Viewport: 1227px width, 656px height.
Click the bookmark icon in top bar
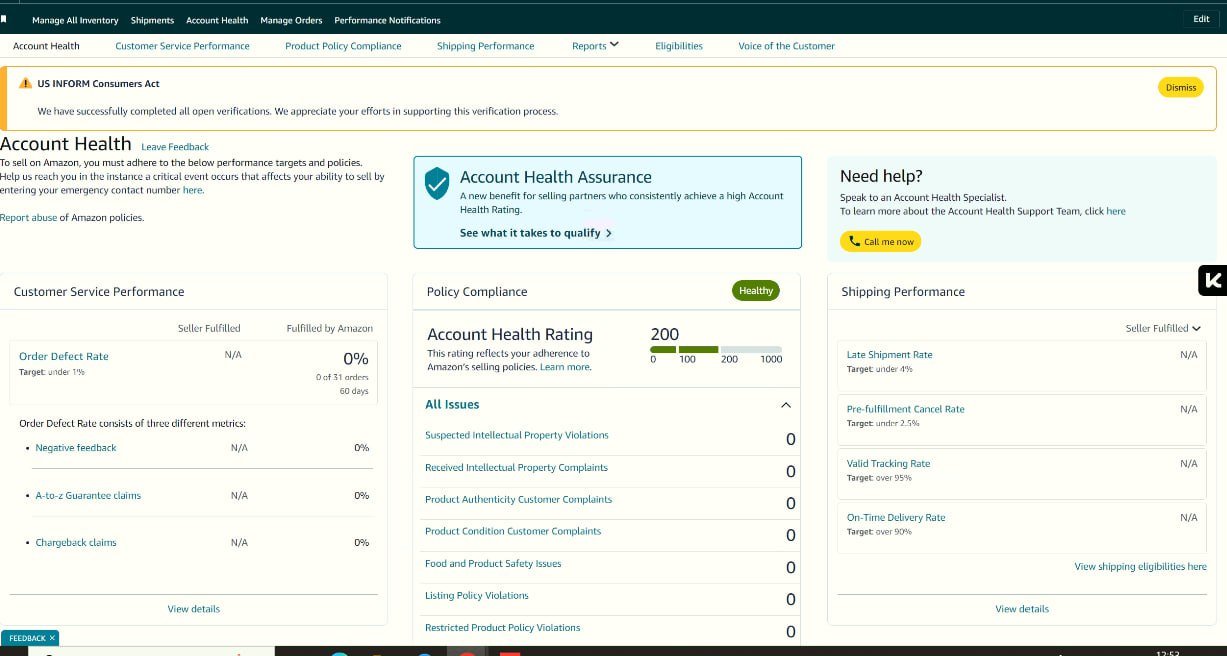point(4,19)
